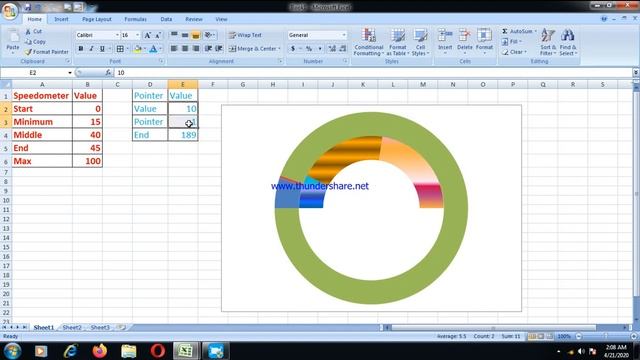The height and width of the screenshot is (360, 640).
Task: Open Format as Table gallery
Action: (397, 42)
